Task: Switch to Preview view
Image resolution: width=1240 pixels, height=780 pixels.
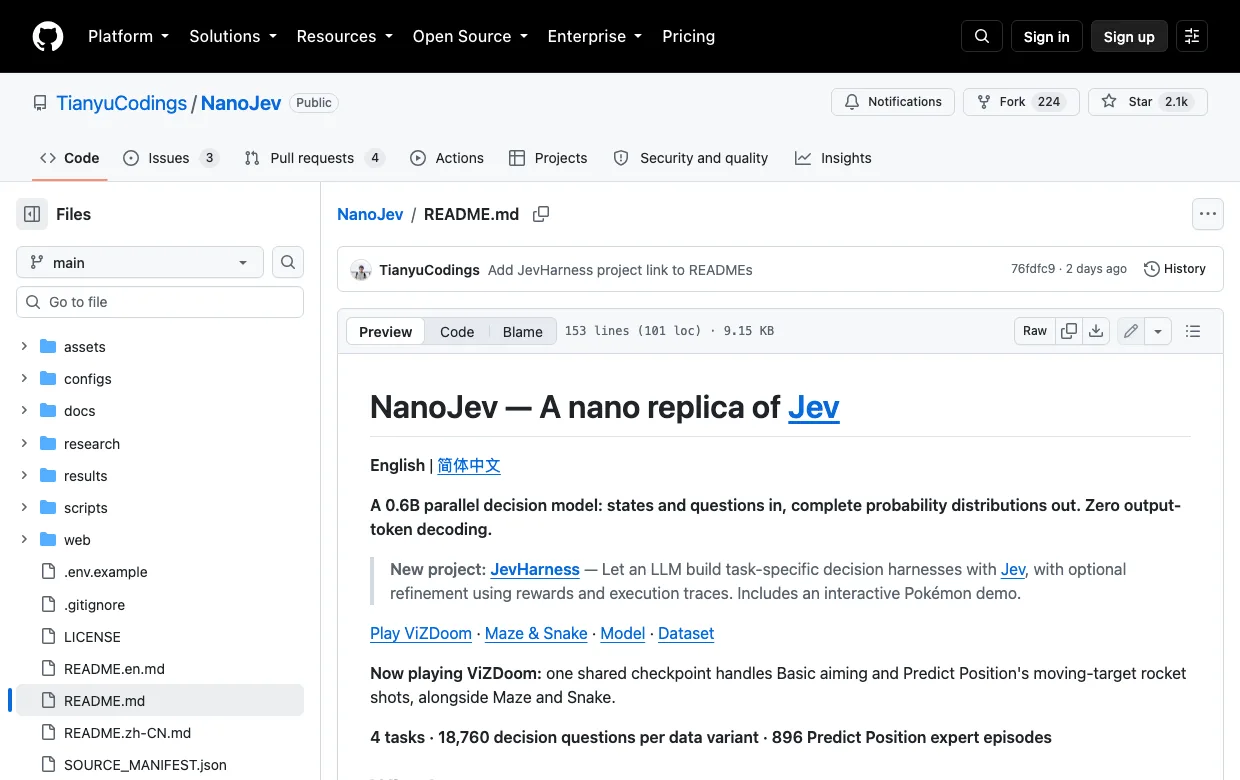Action: coord(385,332)
